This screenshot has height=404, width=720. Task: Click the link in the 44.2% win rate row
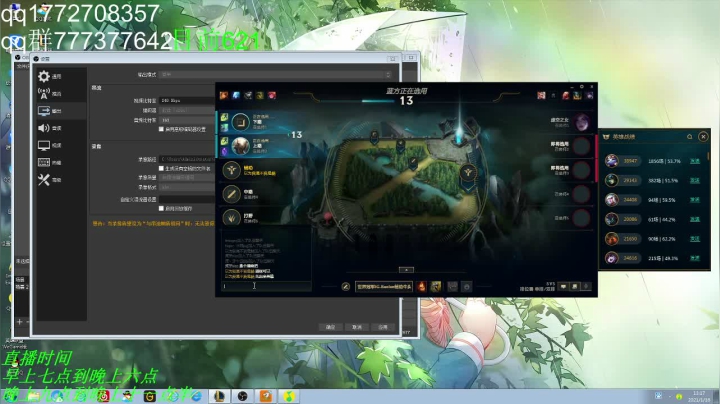695,219
